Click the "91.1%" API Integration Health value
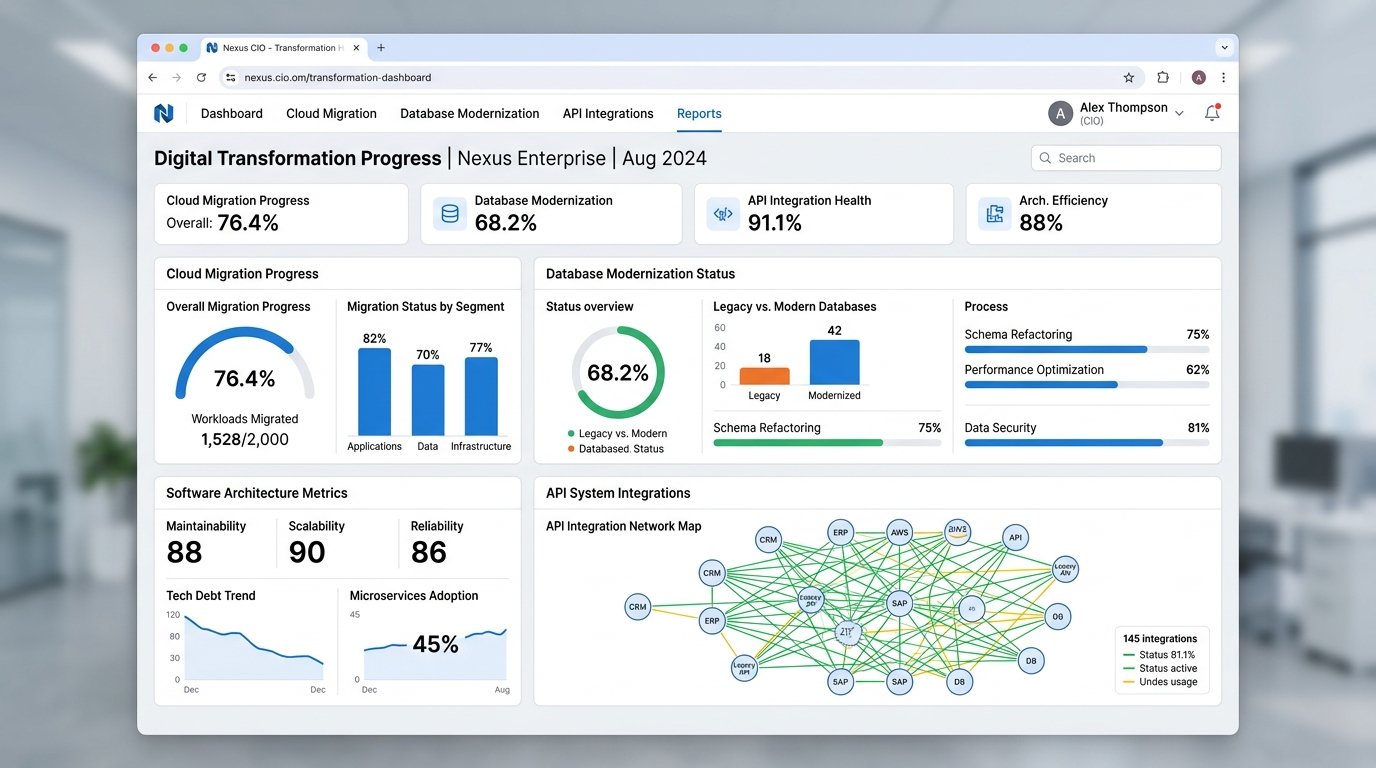 coord(775,223)
